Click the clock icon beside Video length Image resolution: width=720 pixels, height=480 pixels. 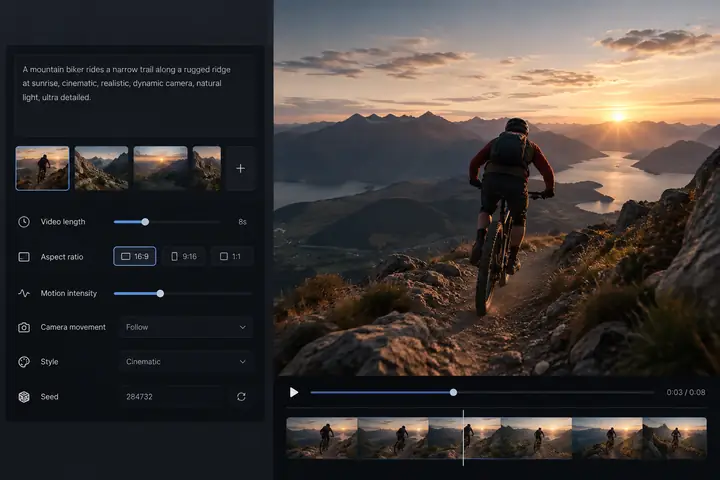pyautogui.click(x=24, y=222)
